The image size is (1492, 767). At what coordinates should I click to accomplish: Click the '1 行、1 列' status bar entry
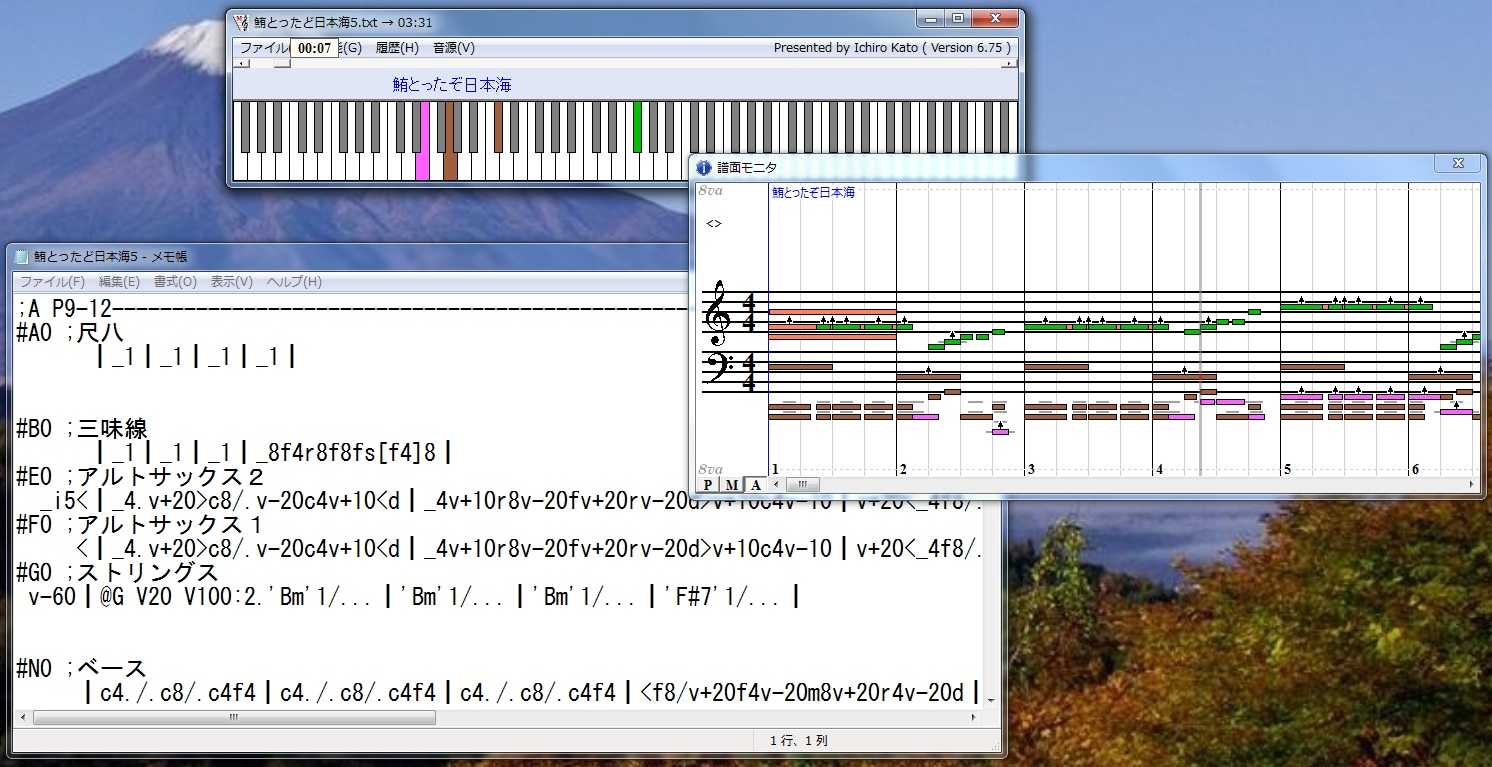point(799,741)
